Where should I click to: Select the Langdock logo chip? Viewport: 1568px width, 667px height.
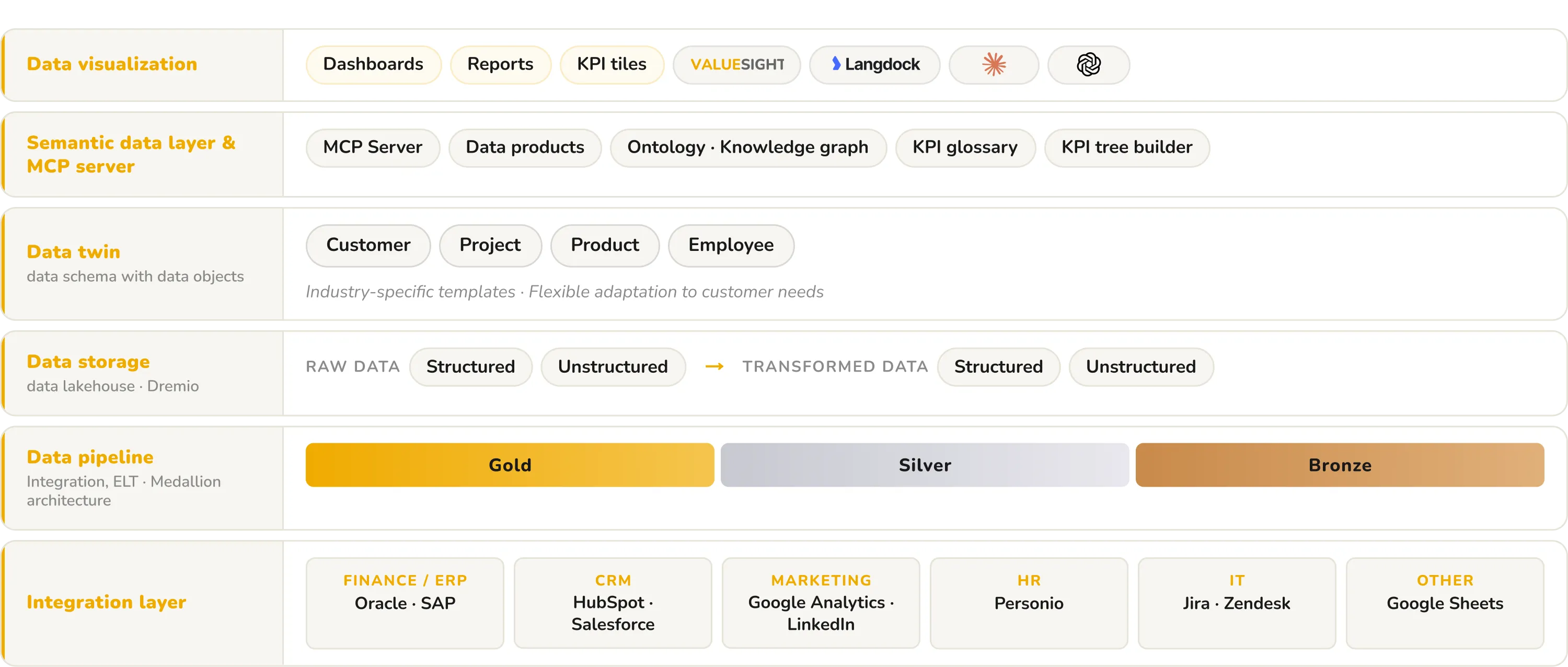pyautogui.click(x=875, y=64)
